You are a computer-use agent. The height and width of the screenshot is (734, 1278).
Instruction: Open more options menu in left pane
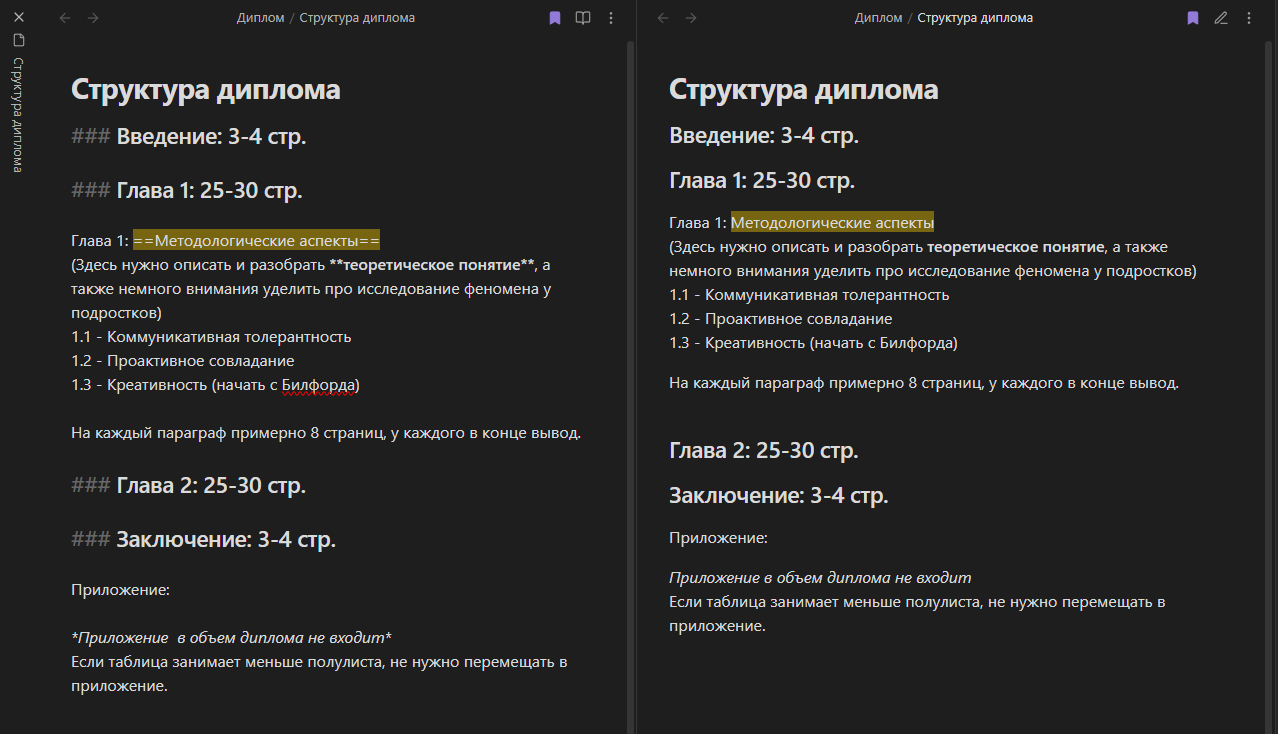611,18
